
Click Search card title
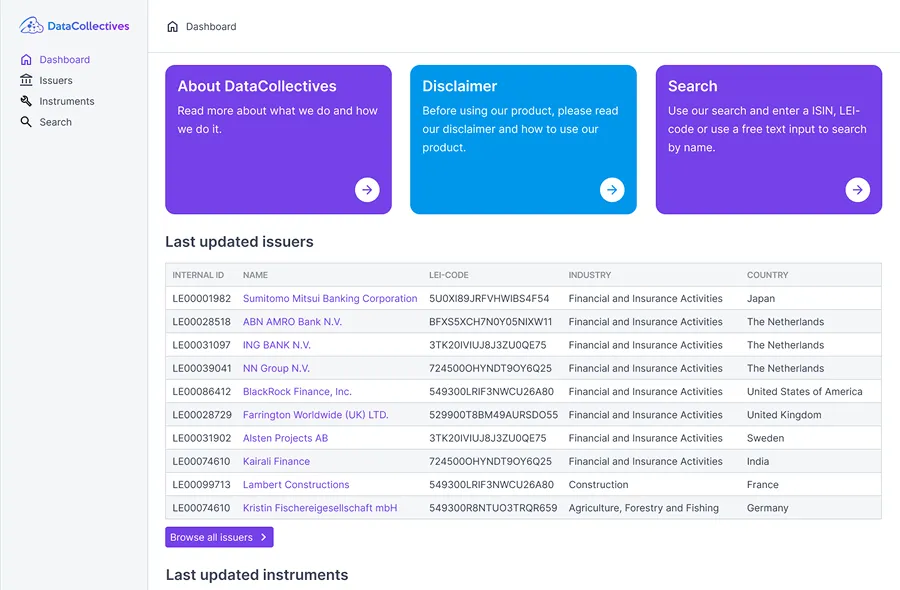[x=693, y=86]
